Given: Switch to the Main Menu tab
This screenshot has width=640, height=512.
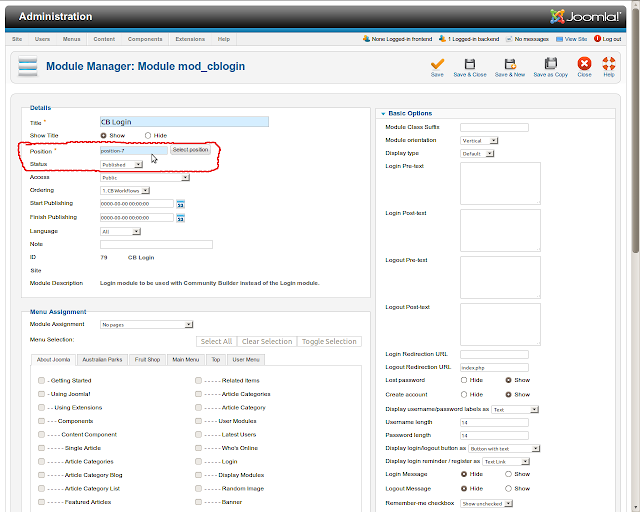Looking at the screenshot, I should tap(186, 360).
